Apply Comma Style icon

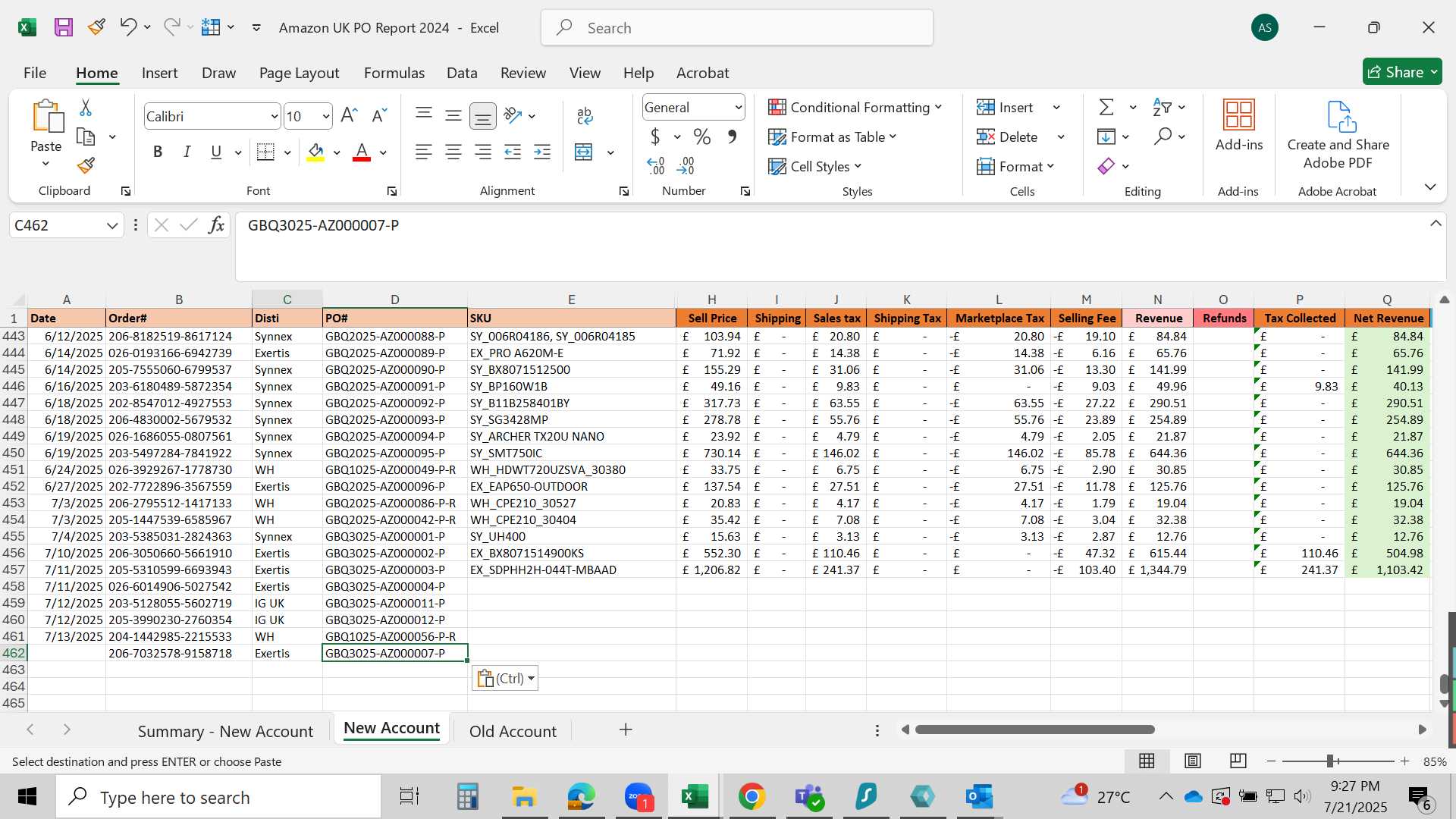[x=732, y=137]
